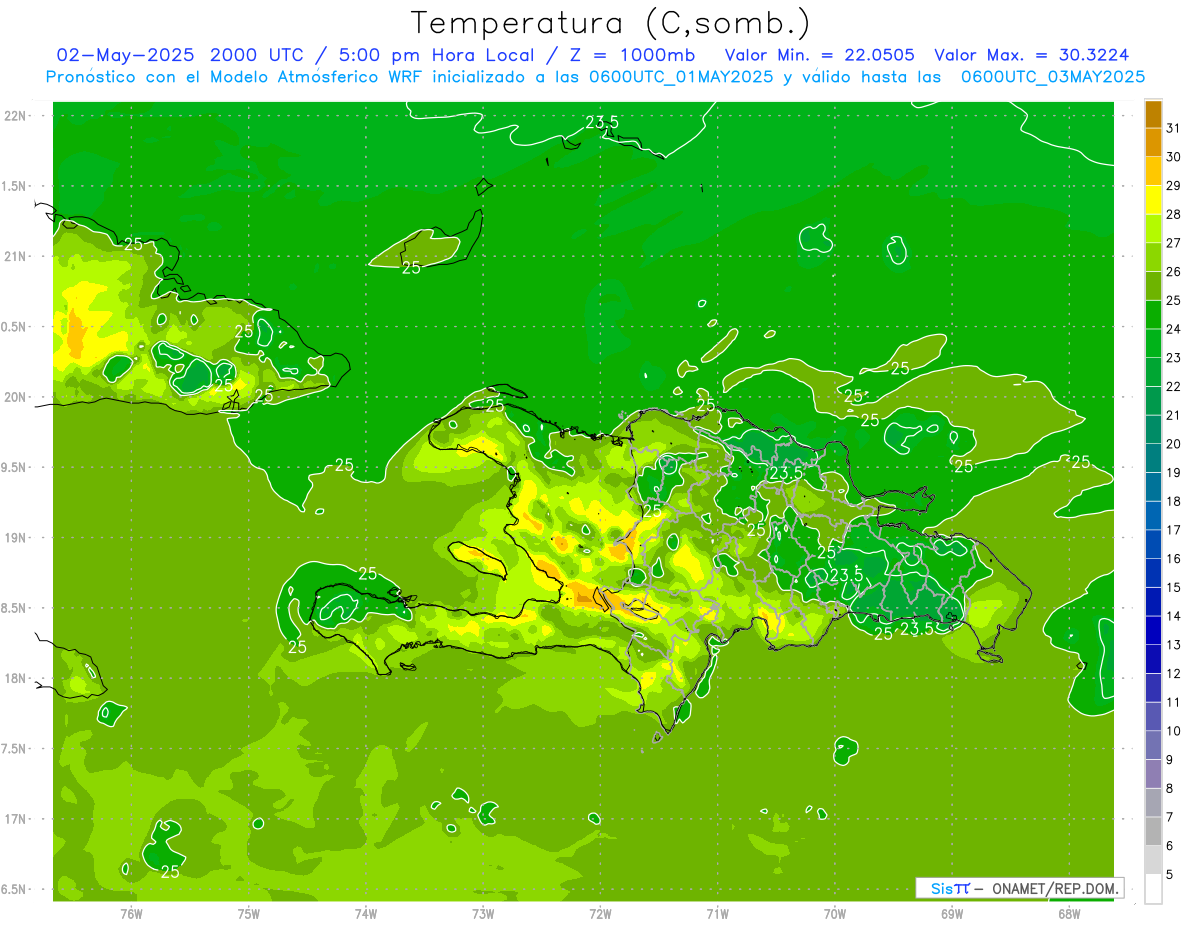Screen dimensions: 1200x927
Task: Pick the yellow legend swatch between 28 and 29
Action: pyautogui.click(x=1153, y=200)
